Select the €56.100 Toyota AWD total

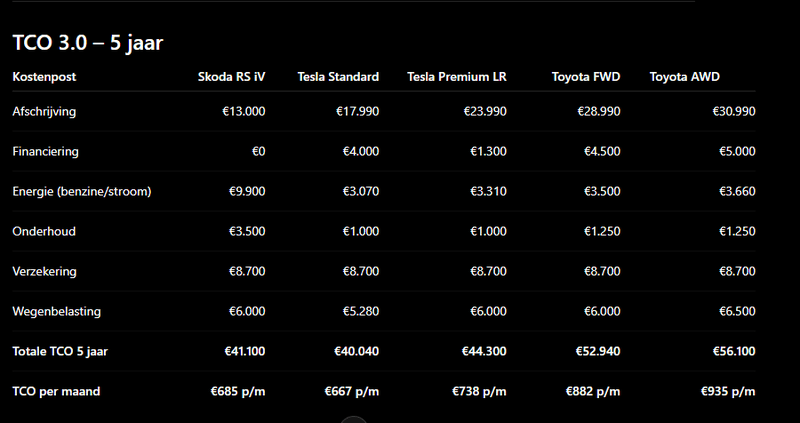(x=734, y=351)
